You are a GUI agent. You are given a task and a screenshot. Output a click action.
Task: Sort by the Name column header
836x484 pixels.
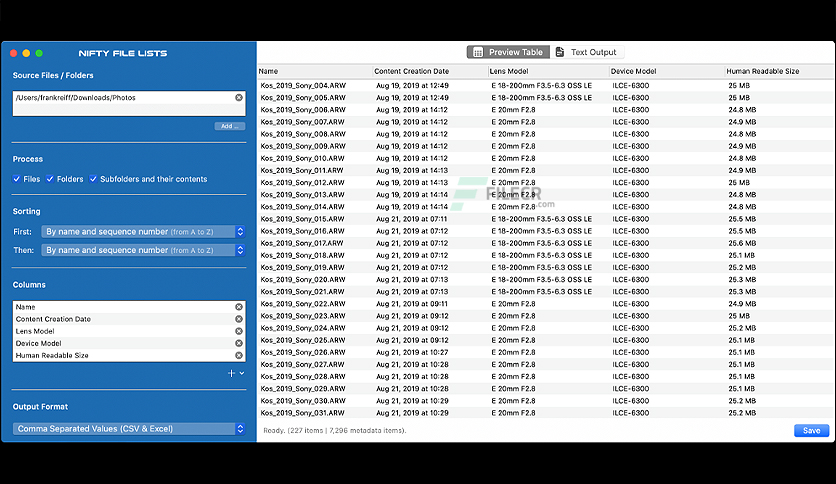point(315,71)
